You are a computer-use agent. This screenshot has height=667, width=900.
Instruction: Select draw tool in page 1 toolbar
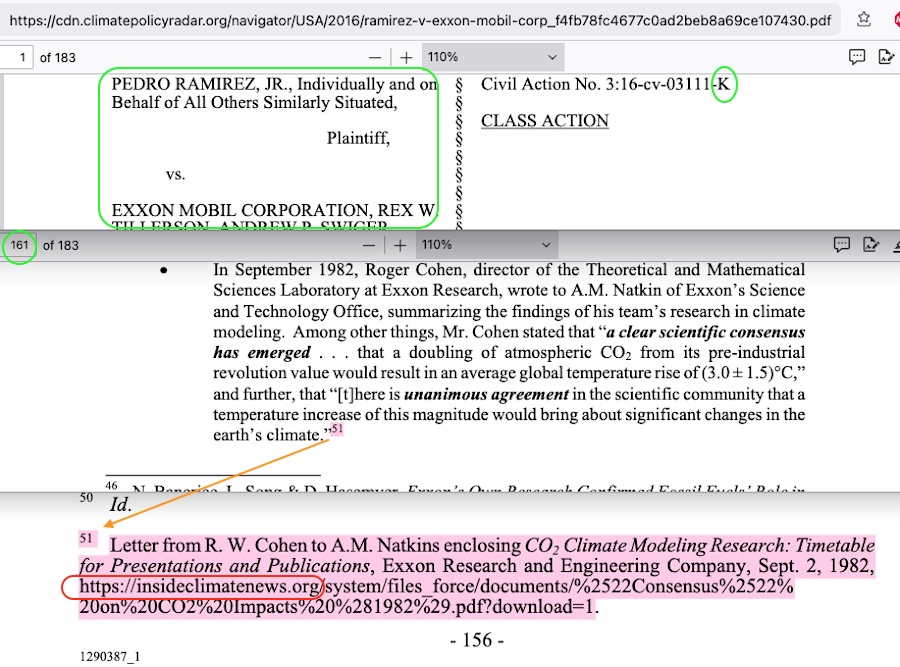885,58
